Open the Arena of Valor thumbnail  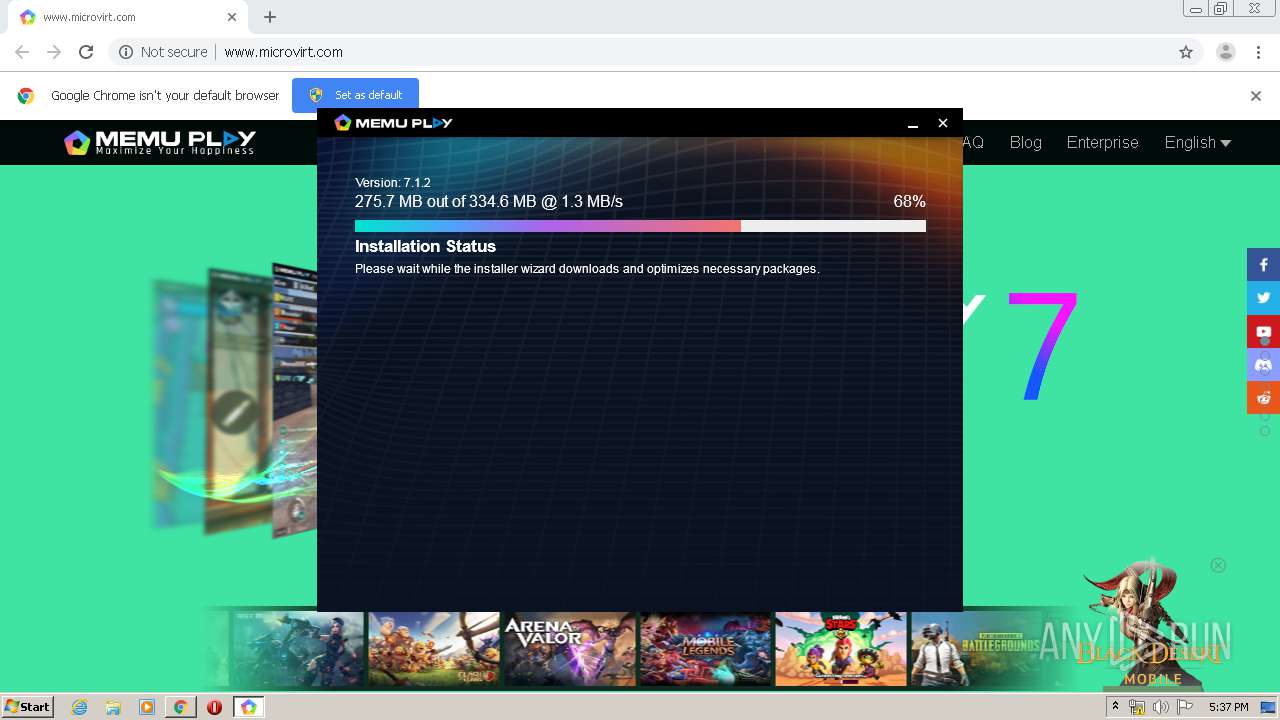point(569,649)
